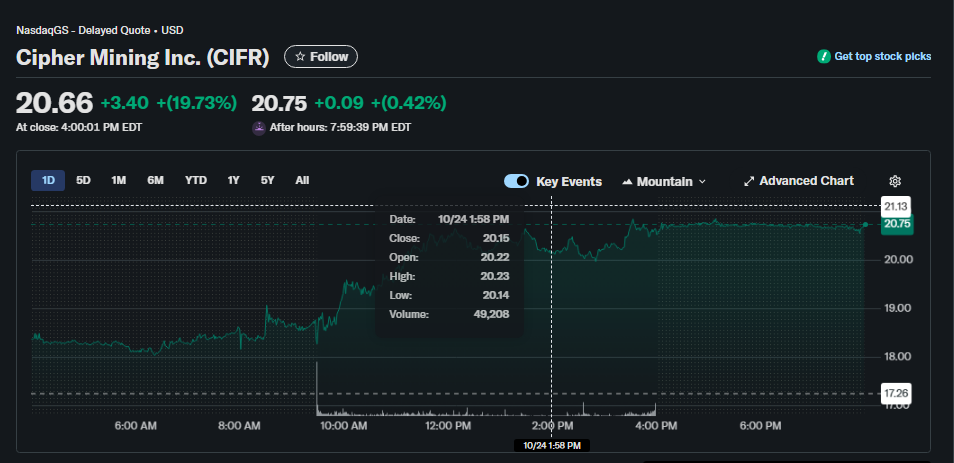Open the Advanced Chart link
954x463 pixels.
point(806,181)
